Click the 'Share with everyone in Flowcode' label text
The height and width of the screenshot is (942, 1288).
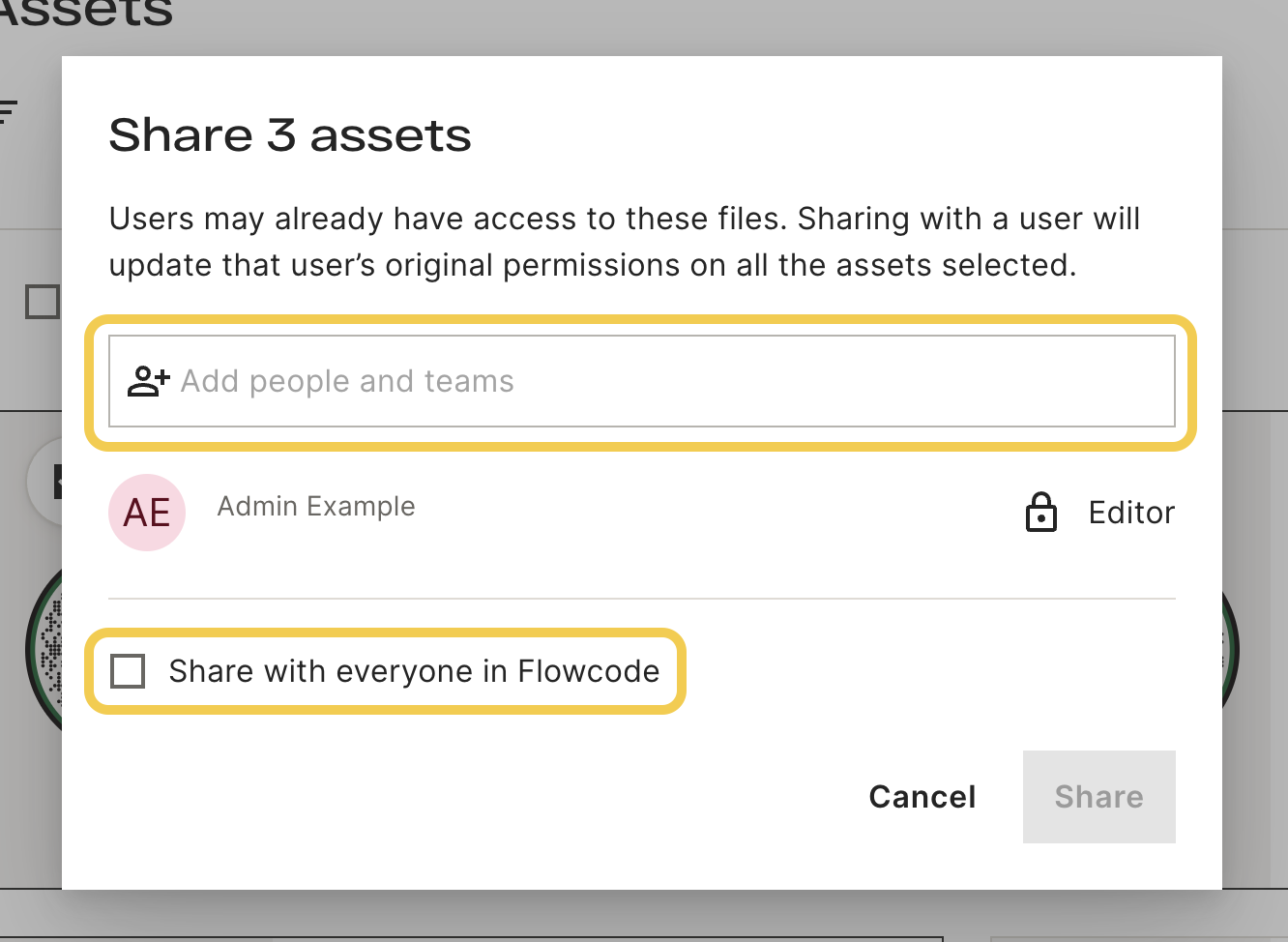point(414,671)
